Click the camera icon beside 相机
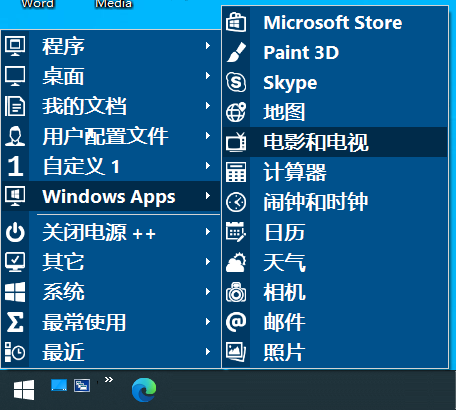The height and width of the screenshot is (410, 456). pos(236,292)
